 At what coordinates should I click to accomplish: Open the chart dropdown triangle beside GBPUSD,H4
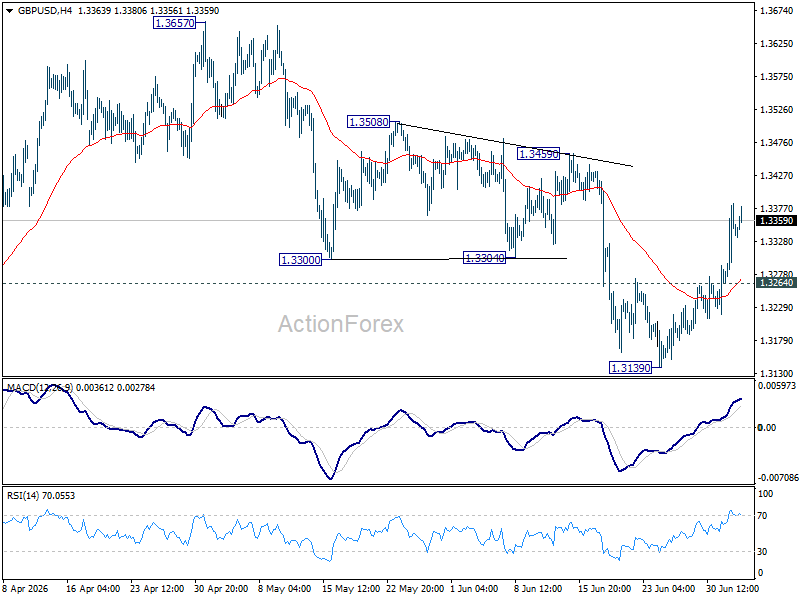point(10,11)
